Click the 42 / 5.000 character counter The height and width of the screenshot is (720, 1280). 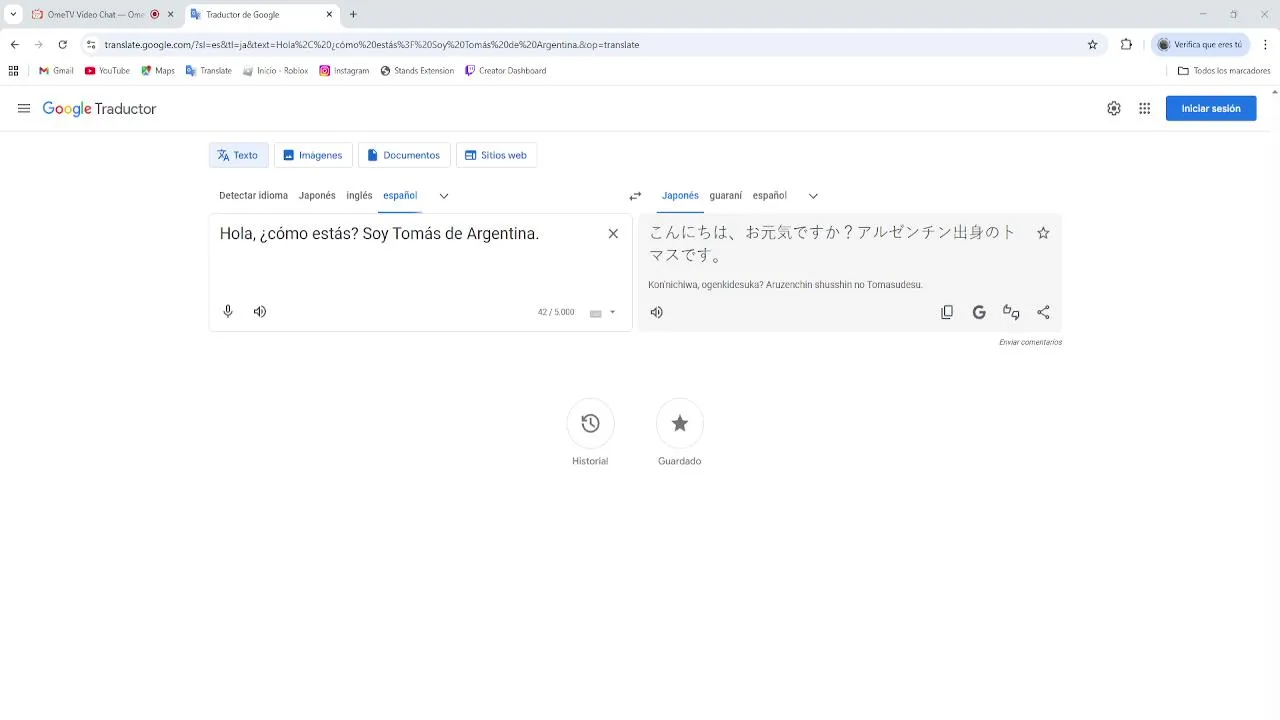coord(556,313)
